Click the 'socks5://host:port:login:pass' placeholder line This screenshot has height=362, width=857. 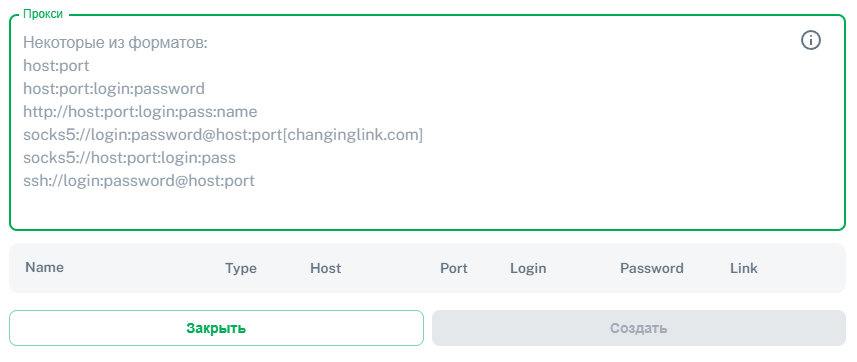[129, 157]
